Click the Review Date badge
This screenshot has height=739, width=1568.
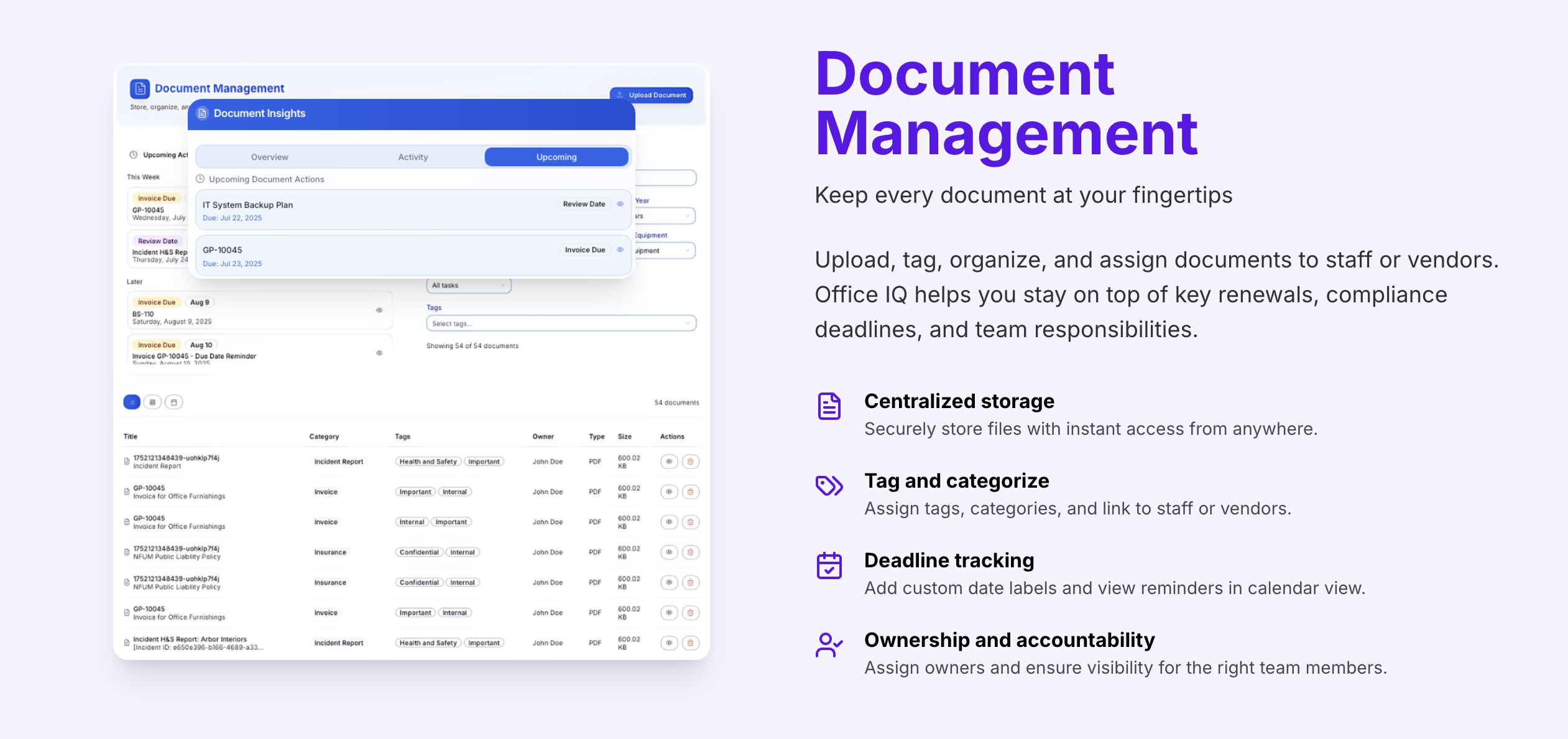[584, 204]
